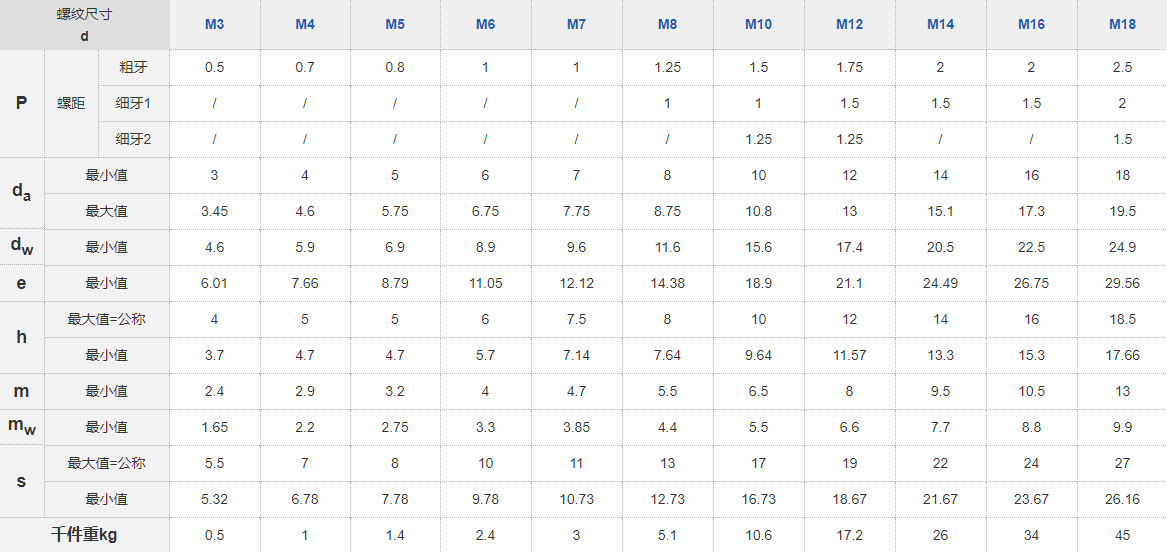The width and height of the screenshot is (1167, 552).
Task: Open the M14 thread size link
Action: coord(940,25)
